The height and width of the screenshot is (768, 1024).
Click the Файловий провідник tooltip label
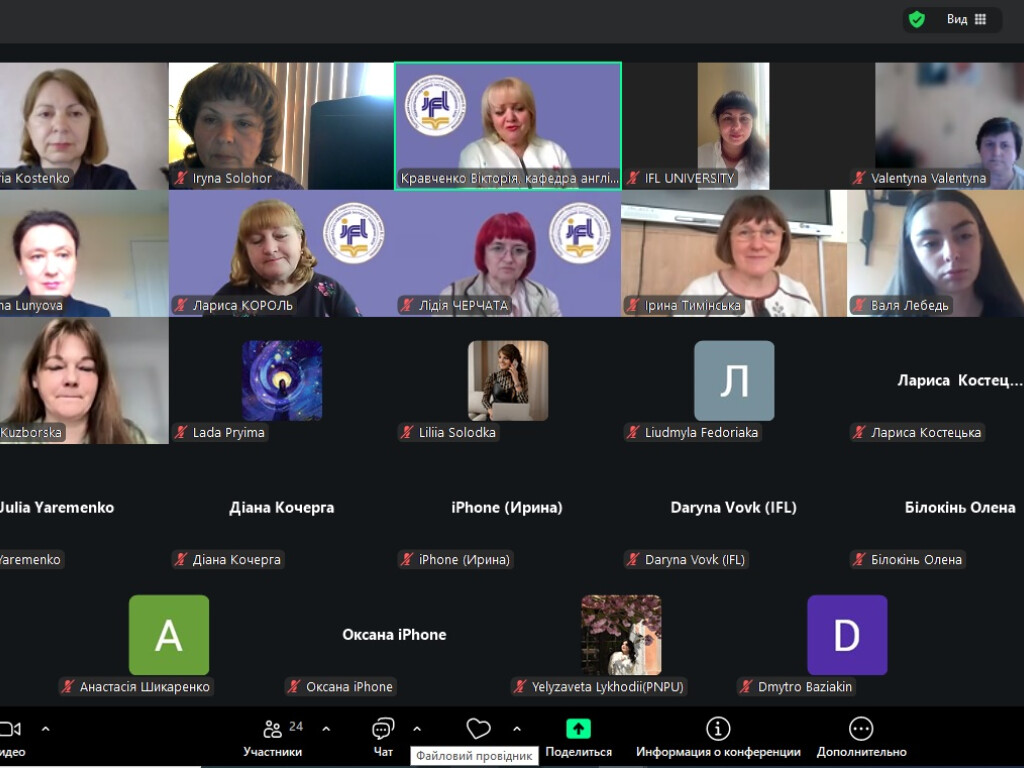(474, 756)
